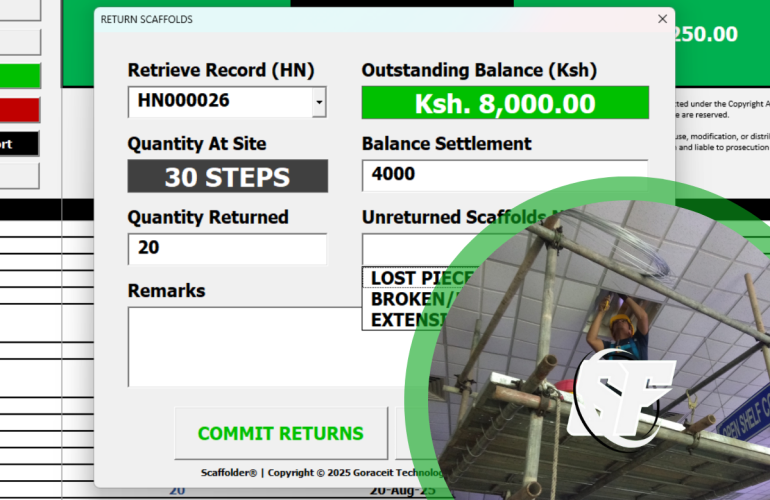Choose the BROKEN option in the list

point(412,299)
